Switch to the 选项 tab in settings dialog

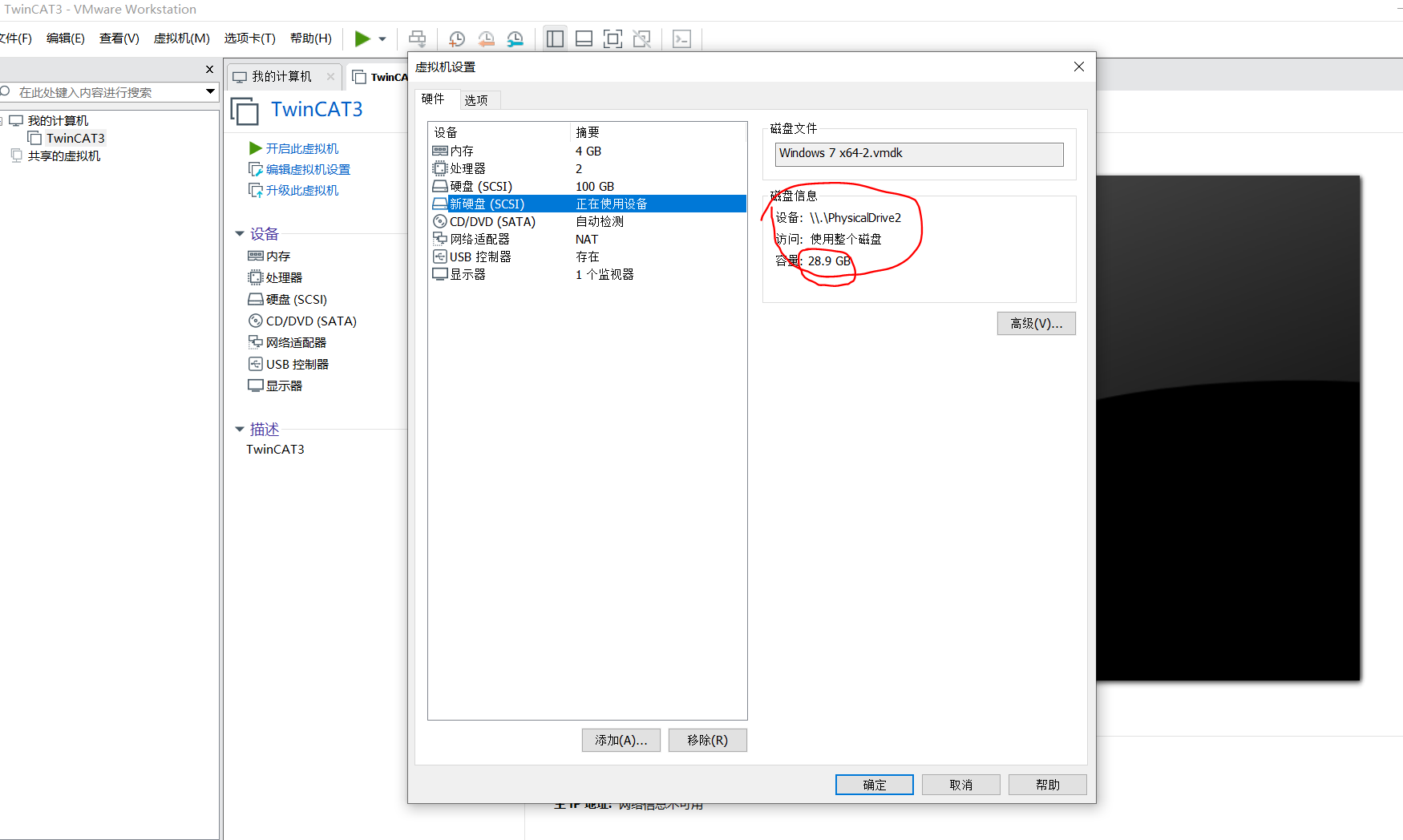coord(476,100)
